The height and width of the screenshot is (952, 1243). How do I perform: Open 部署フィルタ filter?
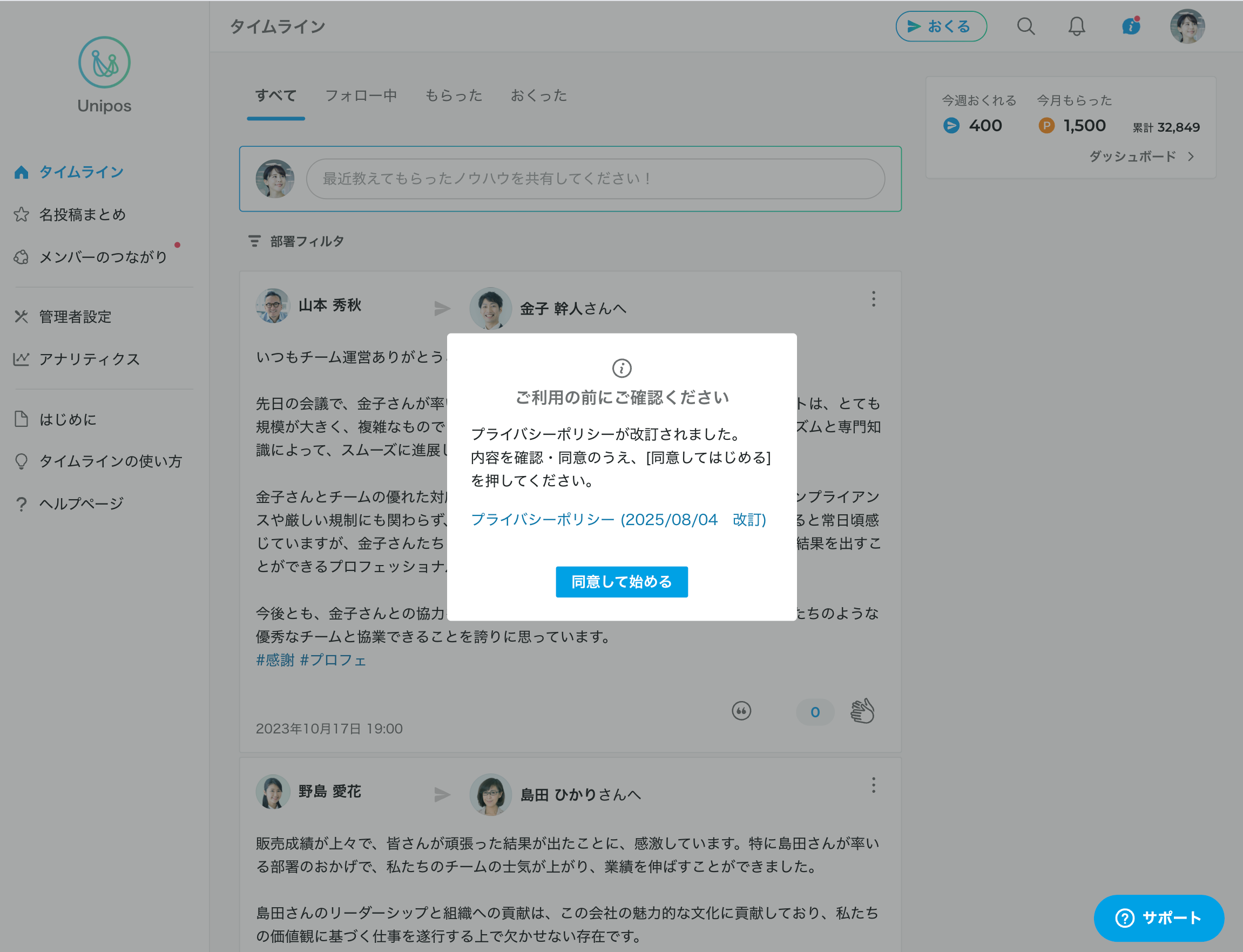296,241
